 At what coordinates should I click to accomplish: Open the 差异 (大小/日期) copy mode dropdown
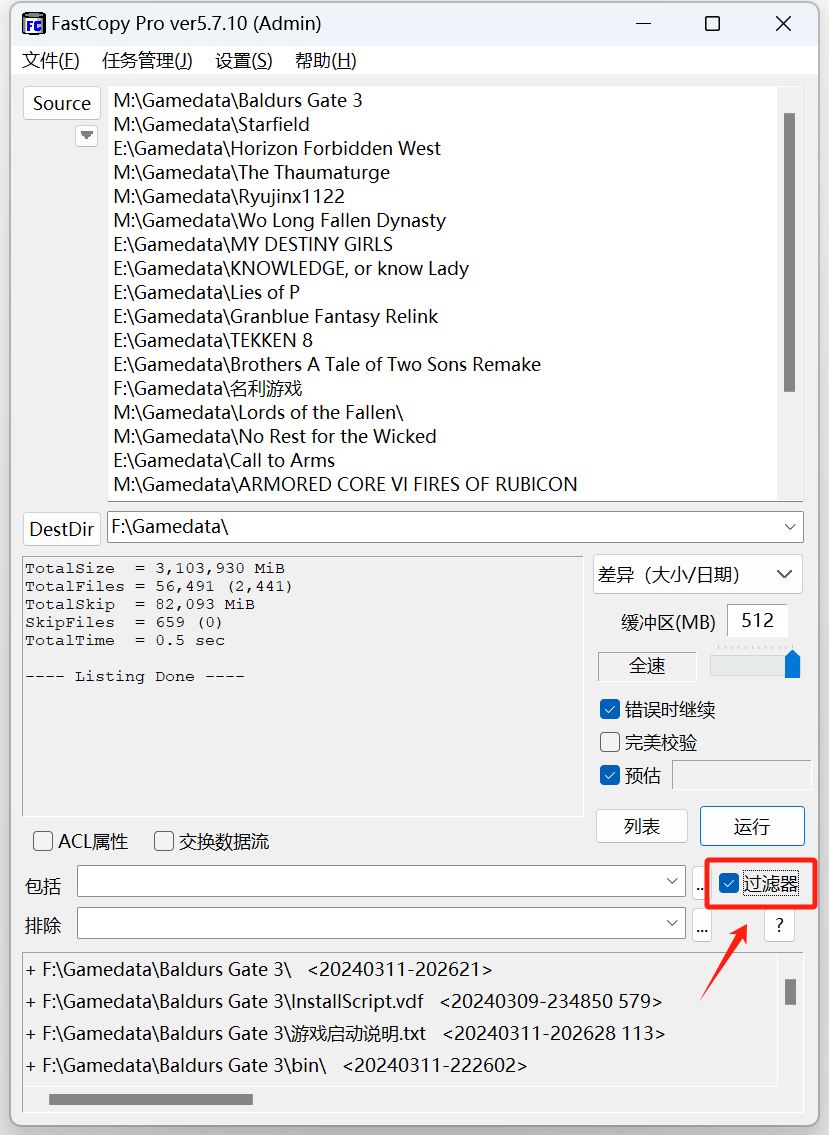click(x=697, y=575)
